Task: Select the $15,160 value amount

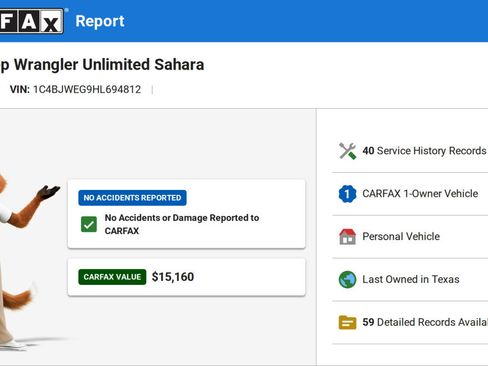Action: (173, 277)
